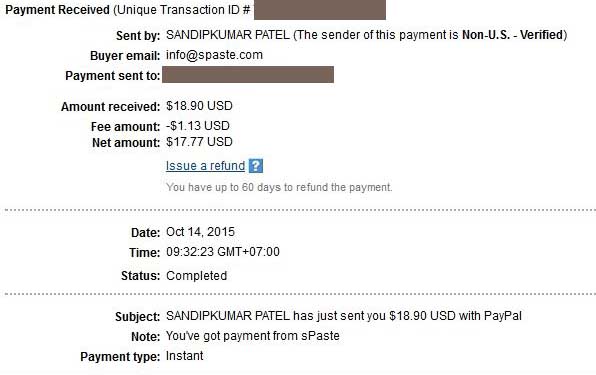Click the $18.90 USD amount received value
596x375 pixels.
(199, 106)
